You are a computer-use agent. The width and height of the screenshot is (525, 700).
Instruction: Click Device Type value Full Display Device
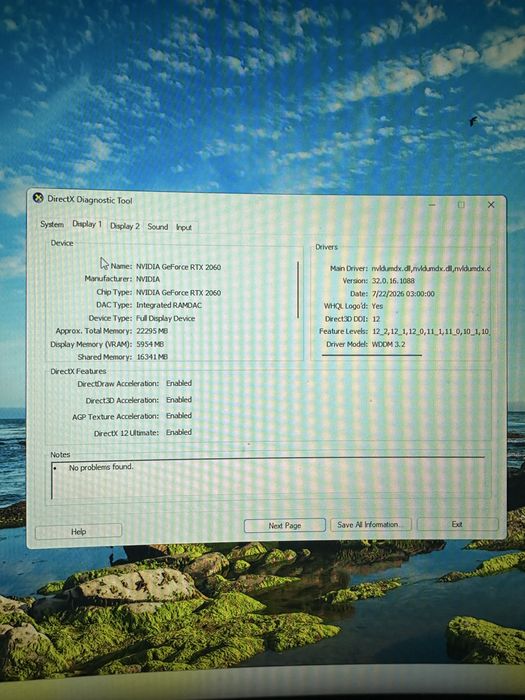[x=165, y=318]
